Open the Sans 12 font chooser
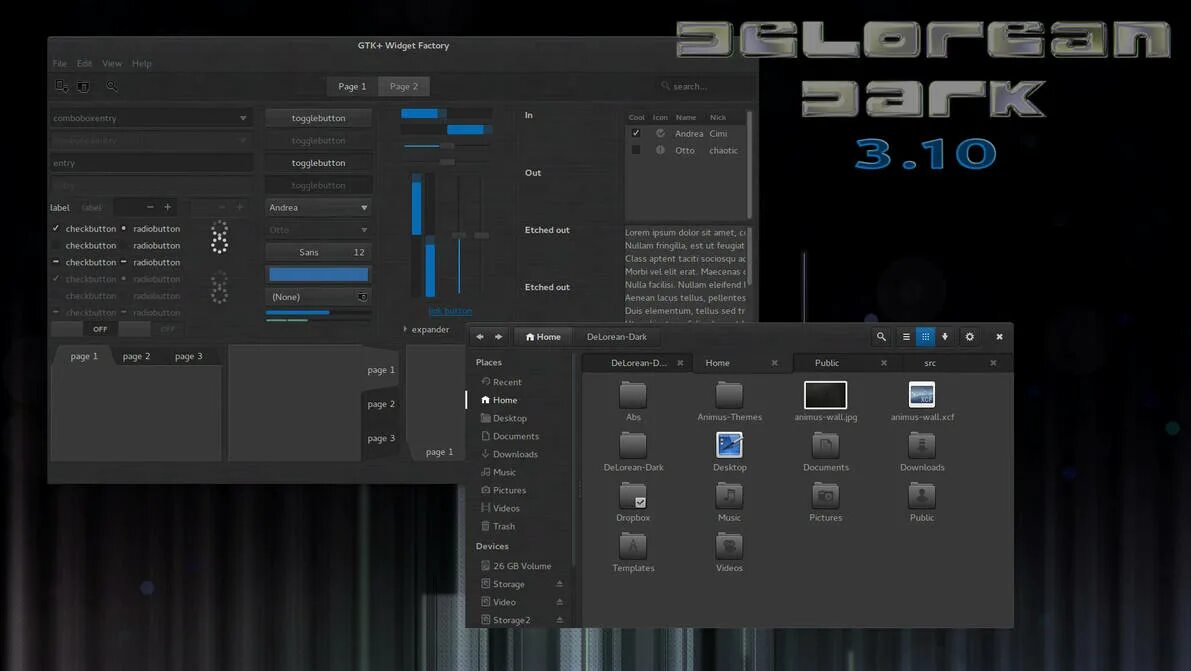Image resolution: width=1191 pixels, height=671 pixels. [x=318, y=252]
